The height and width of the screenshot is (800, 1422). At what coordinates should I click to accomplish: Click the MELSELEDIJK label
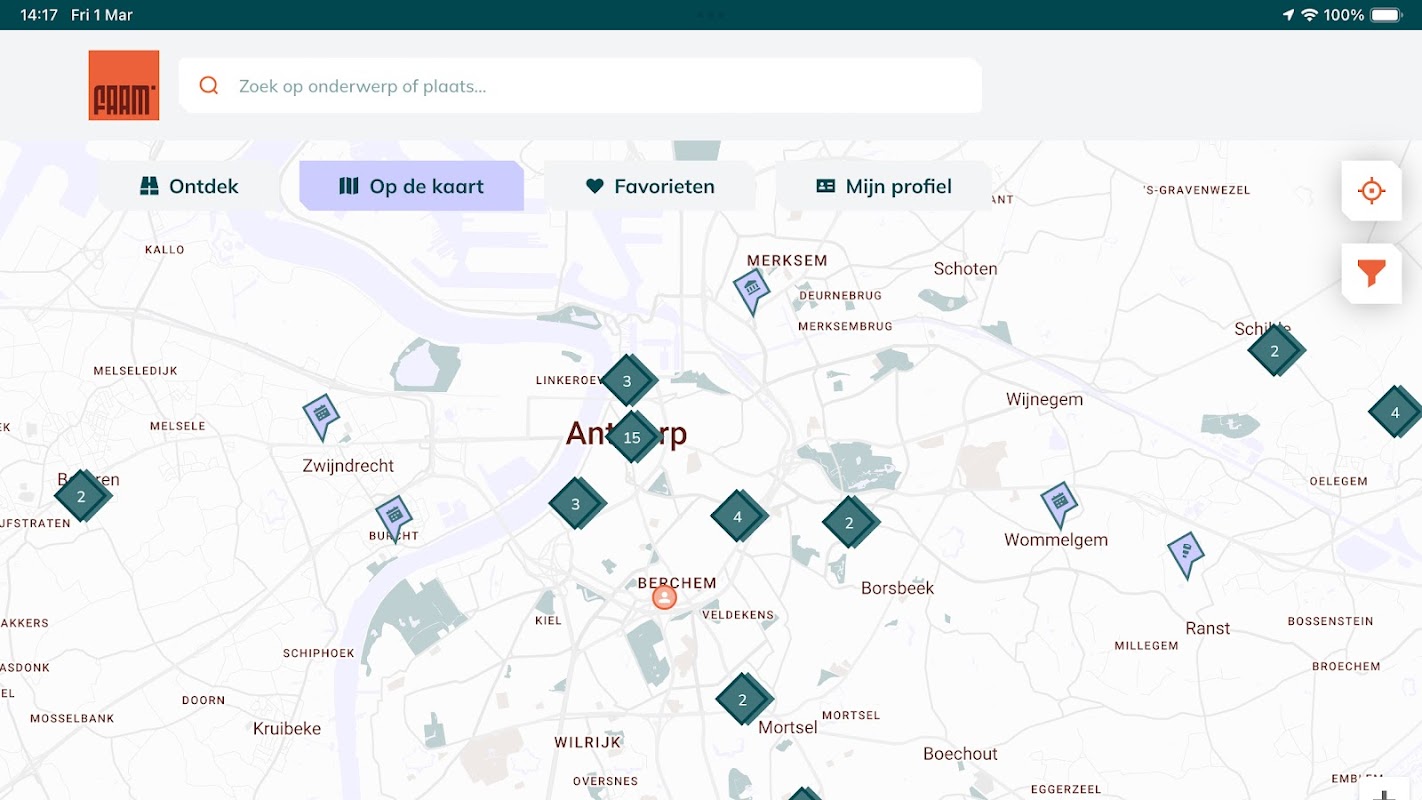[x=136, y=371]
